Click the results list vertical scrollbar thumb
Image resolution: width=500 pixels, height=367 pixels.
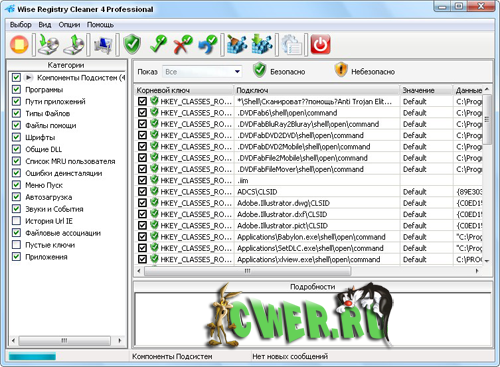click(x=487, y=119)
